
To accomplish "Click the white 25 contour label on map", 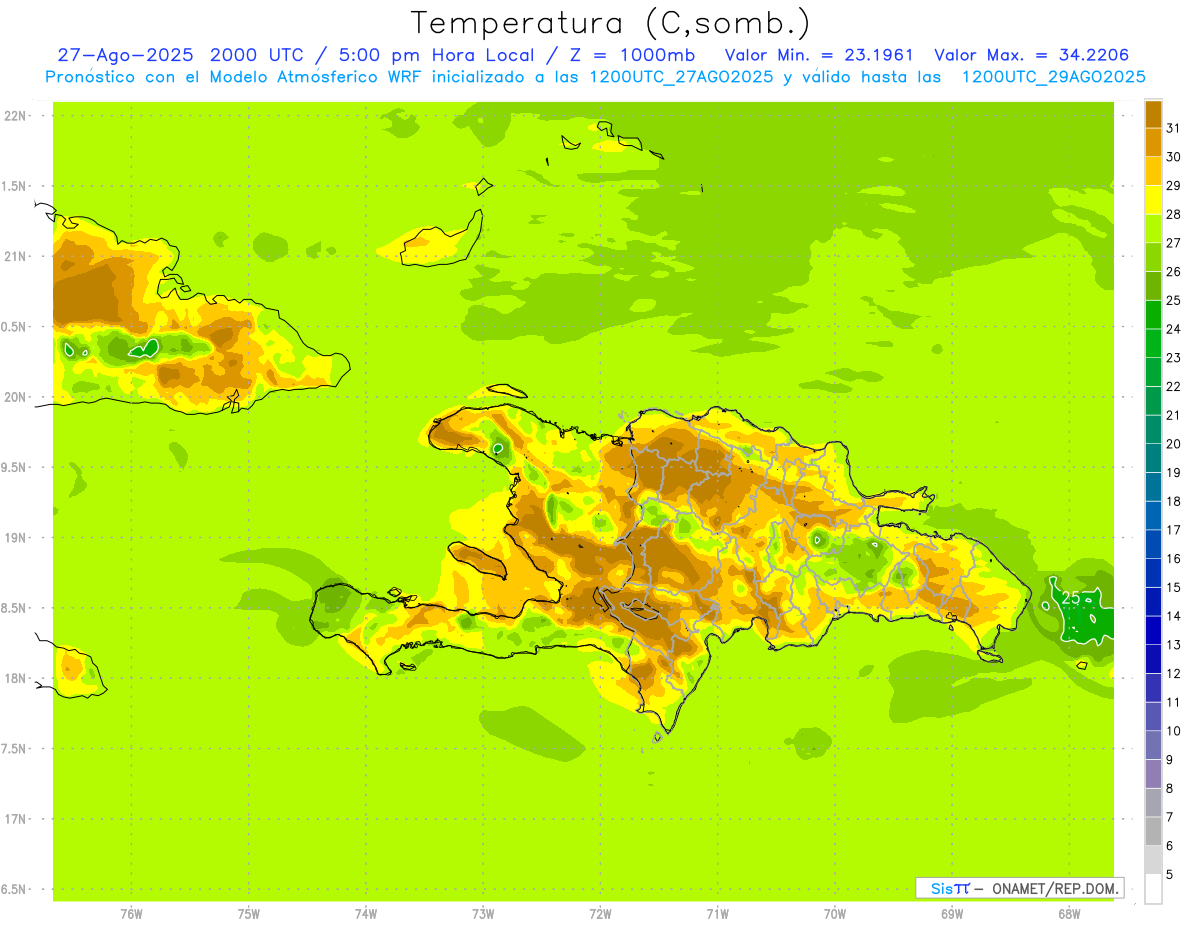I will point(1070,598).
